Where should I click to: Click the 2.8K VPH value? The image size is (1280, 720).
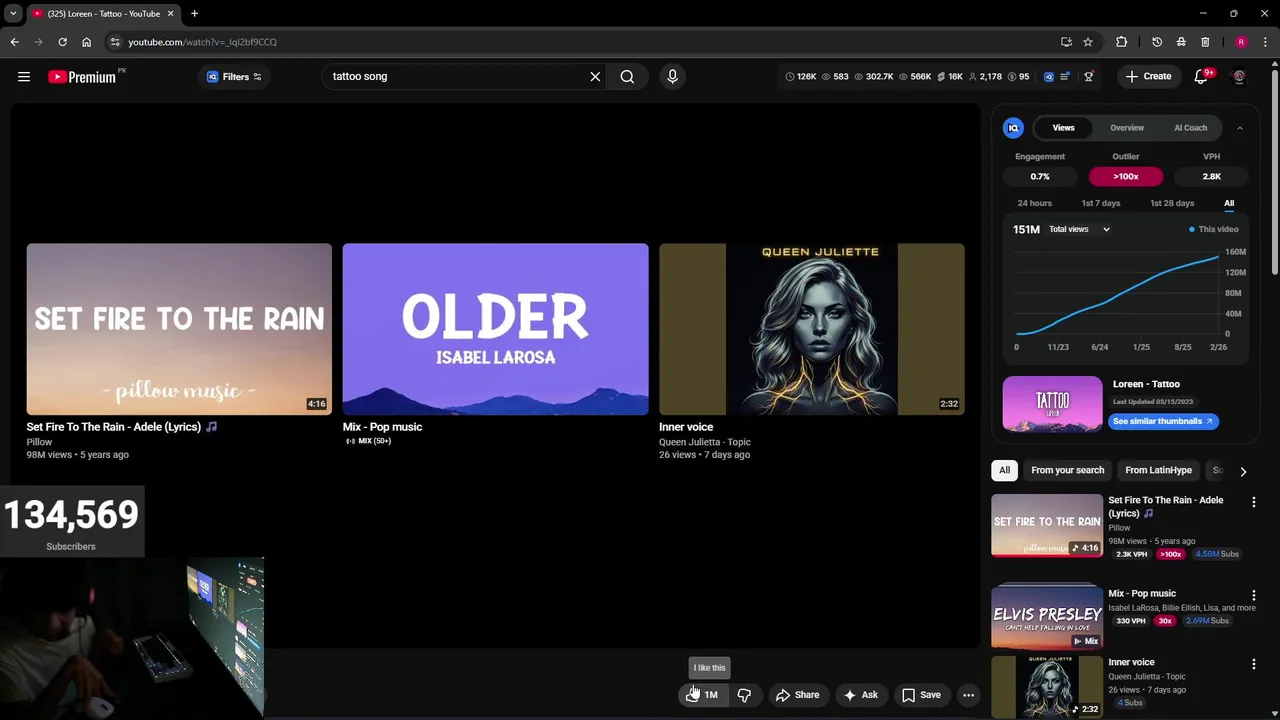(x=1211, y=177)
